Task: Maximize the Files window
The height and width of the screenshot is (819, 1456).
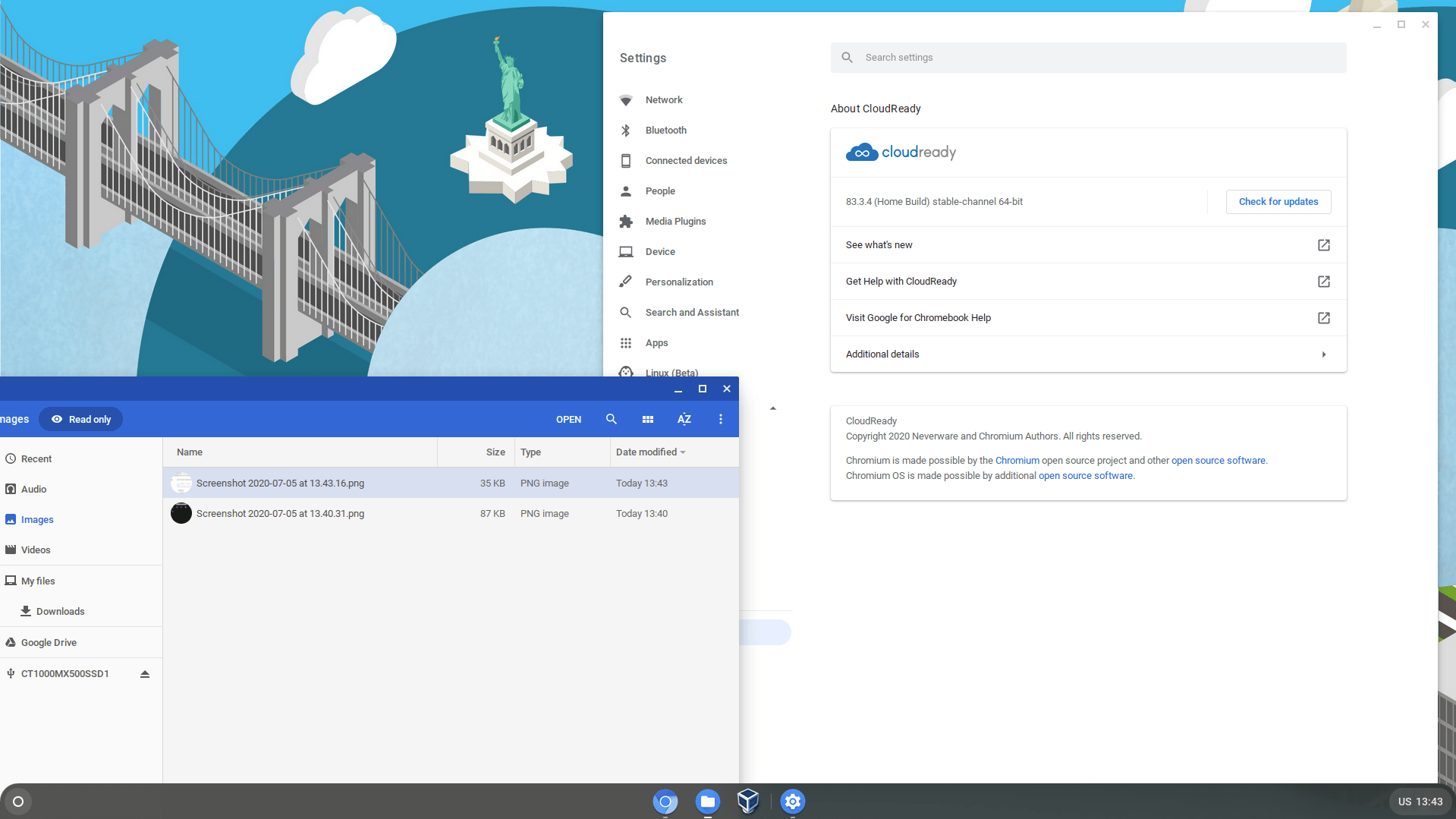Action: coord(703,389)
